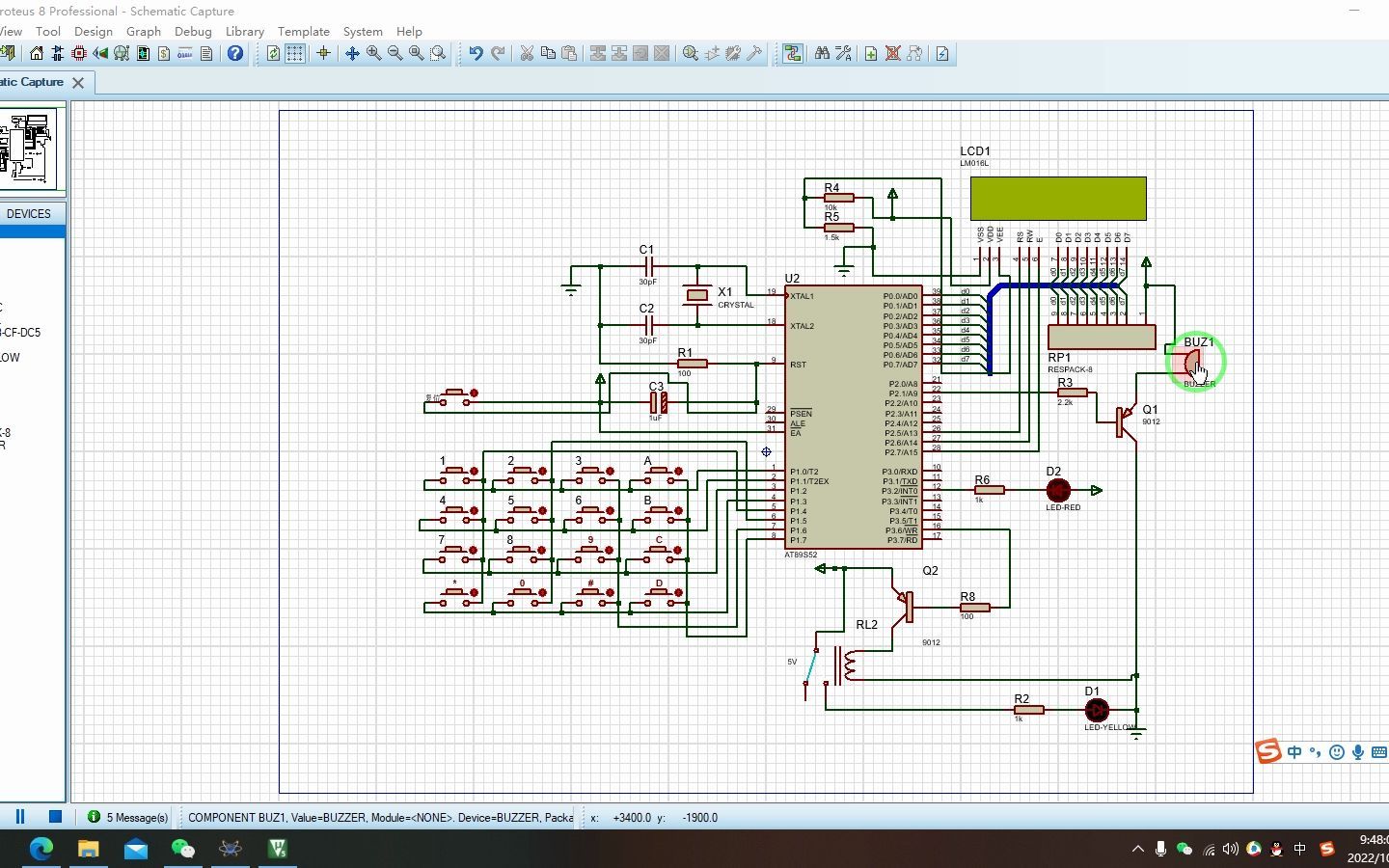
Task: Click the 5 Message(s) status link
Action: point(136,818)
